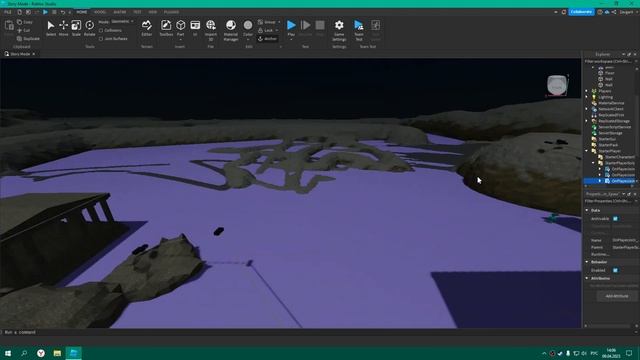Open the Material Manager

(x=231, y=30)
